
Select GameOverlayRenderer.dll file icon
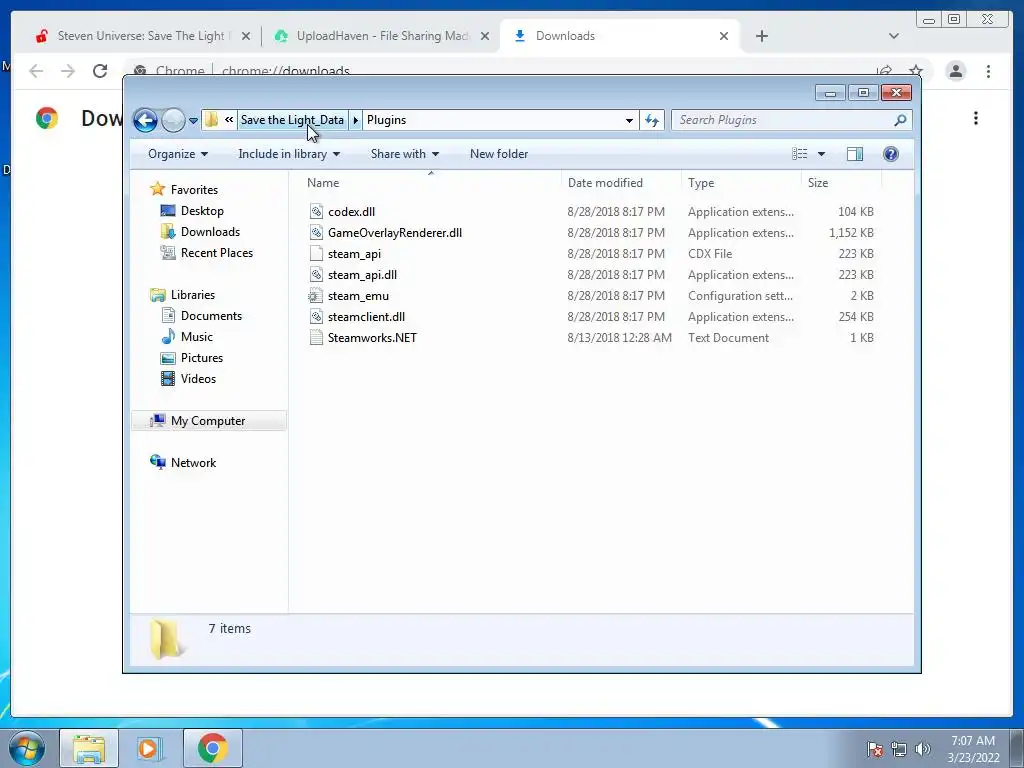316,232
